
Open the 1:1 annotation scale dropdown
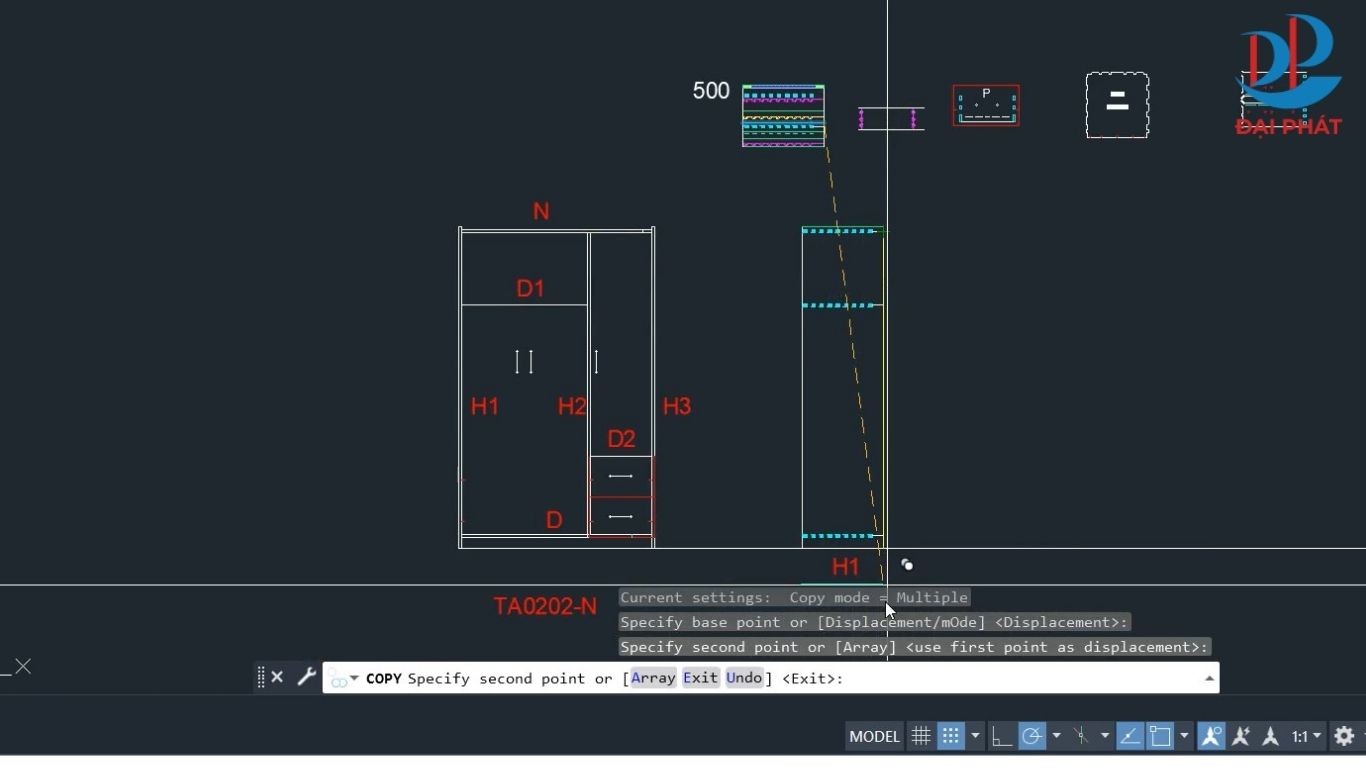click(1306, 736)
